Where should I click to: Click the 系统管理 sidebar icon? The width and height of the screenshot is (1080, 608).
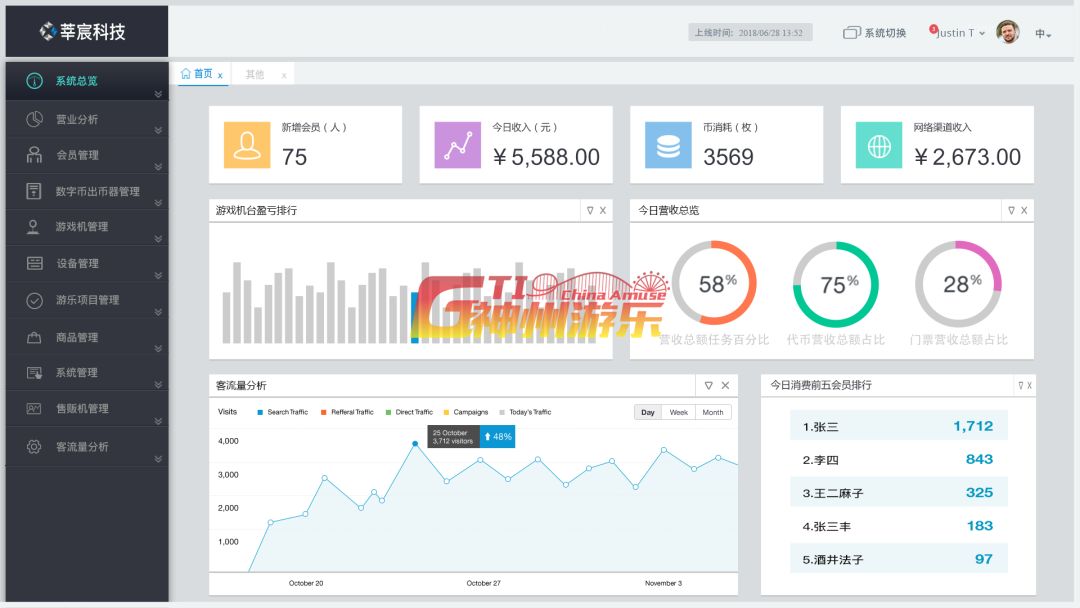pos(34,373)
